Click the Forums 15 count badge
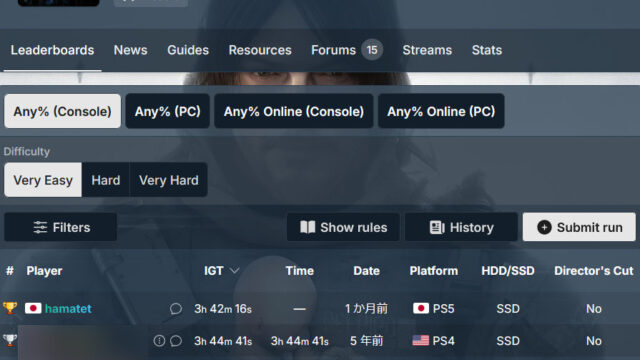The height and width of the screenshot is (360, 640). [372, 50]
